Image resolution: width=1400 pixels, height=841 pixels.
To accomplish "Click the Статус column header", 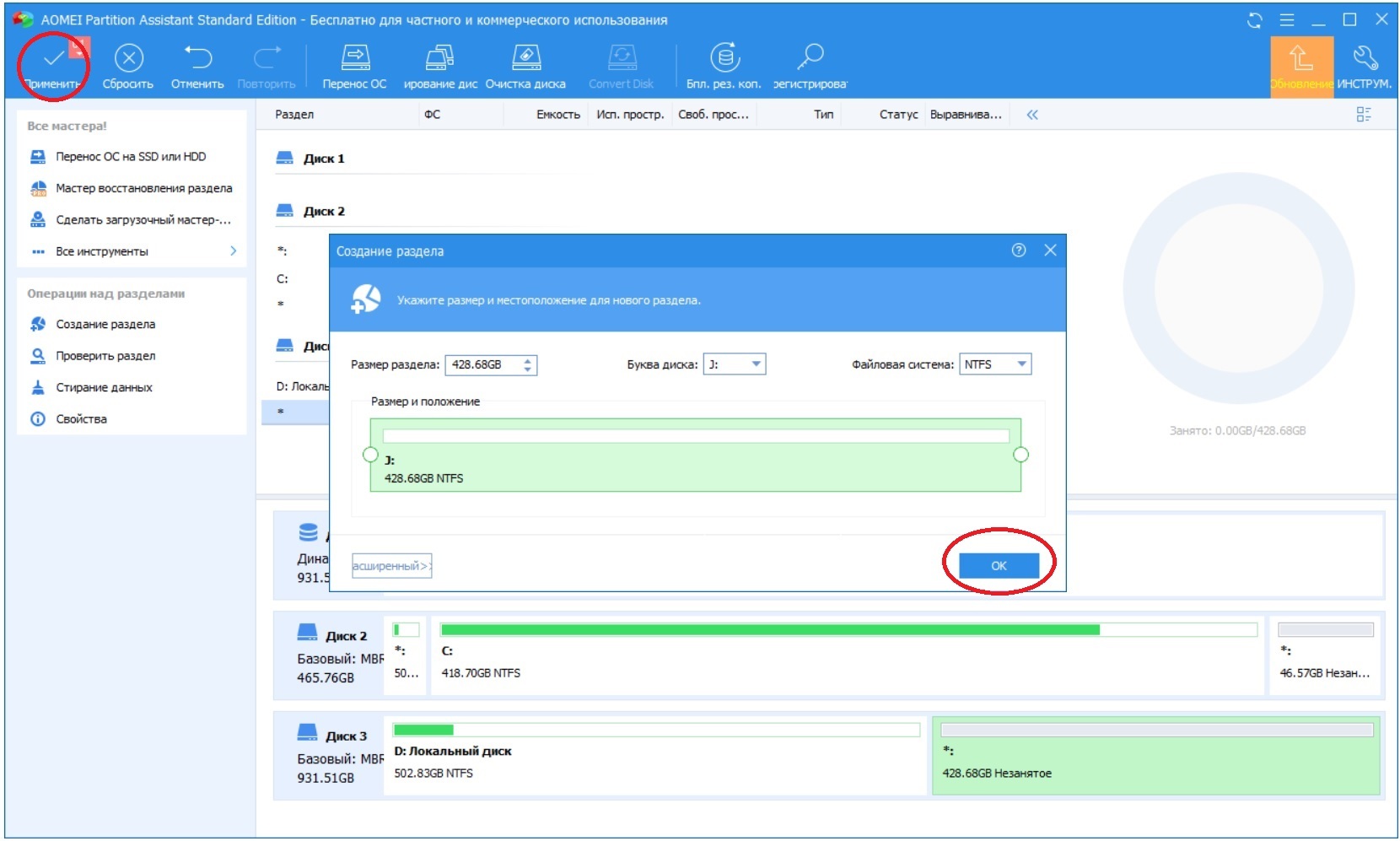I will click(x=898, y=115).
